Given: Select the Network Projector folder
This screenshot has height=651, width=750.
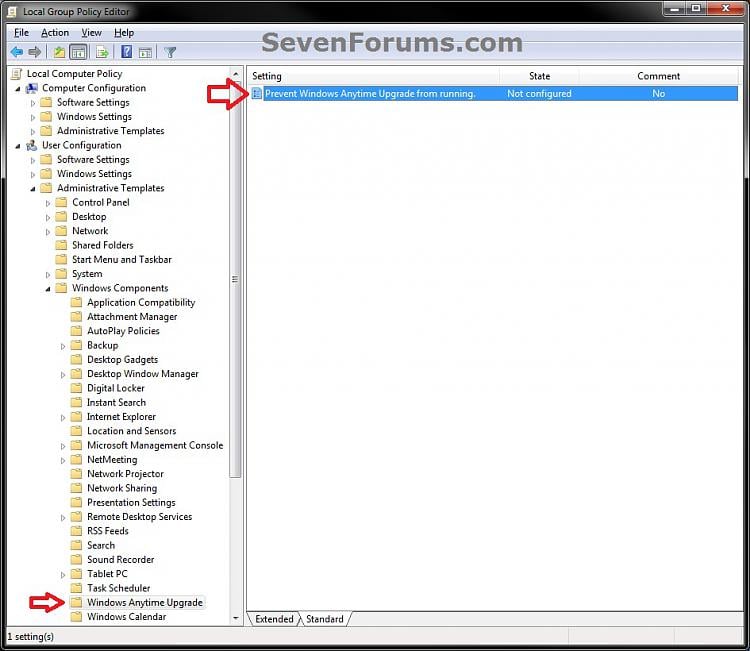Looking at the screenshot, I should (x=125, y=474).
